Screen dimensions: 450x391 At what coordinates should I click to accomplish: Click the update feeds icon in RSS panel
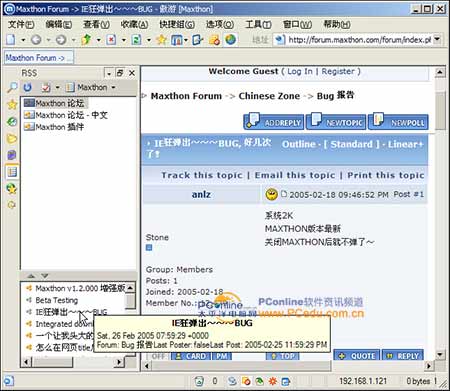click(x=28, y=87)
